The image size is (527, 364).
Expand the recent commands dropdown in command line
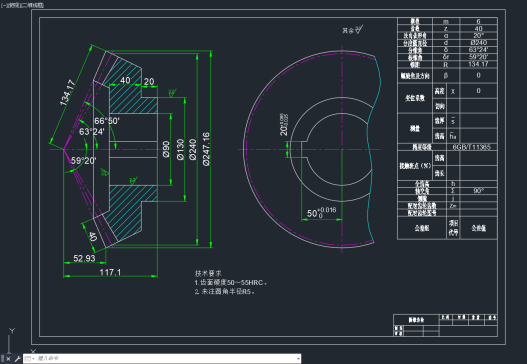[x=29, y=359]
